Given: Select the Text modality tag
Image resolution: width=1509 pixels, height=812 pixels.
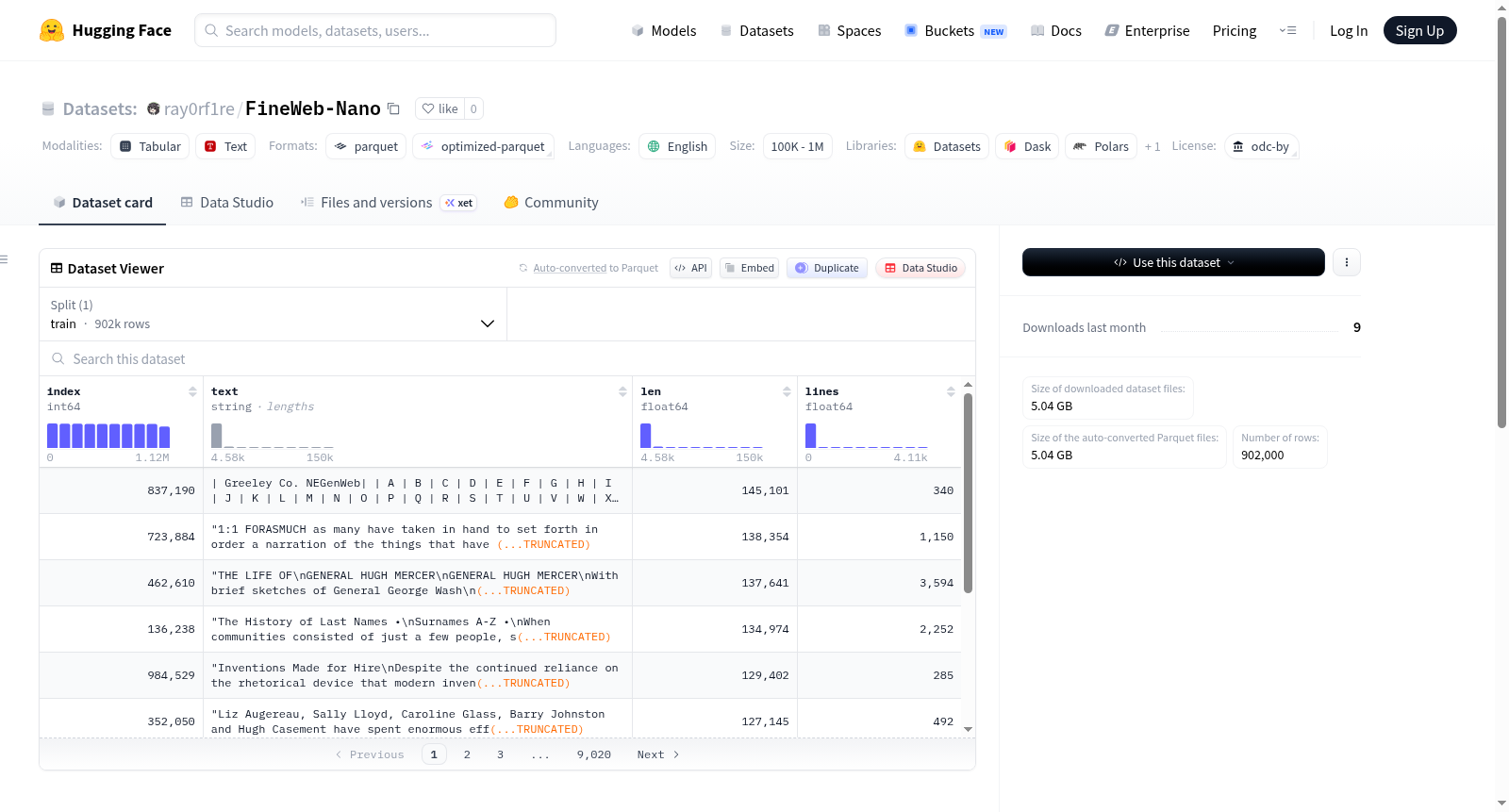Looking at the screenshot, I should 225,146.
